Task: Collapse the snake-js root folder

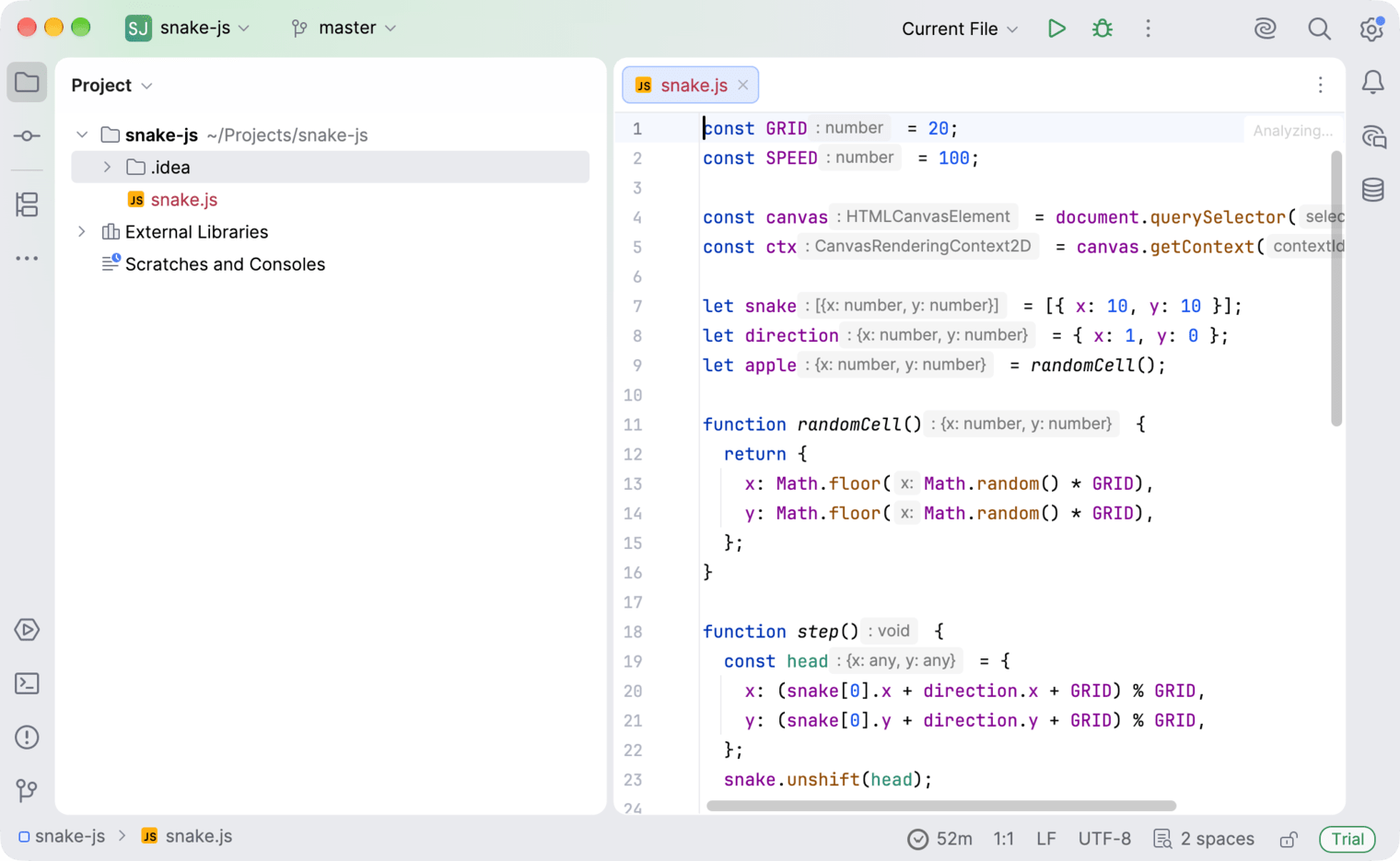Action: 82,135
